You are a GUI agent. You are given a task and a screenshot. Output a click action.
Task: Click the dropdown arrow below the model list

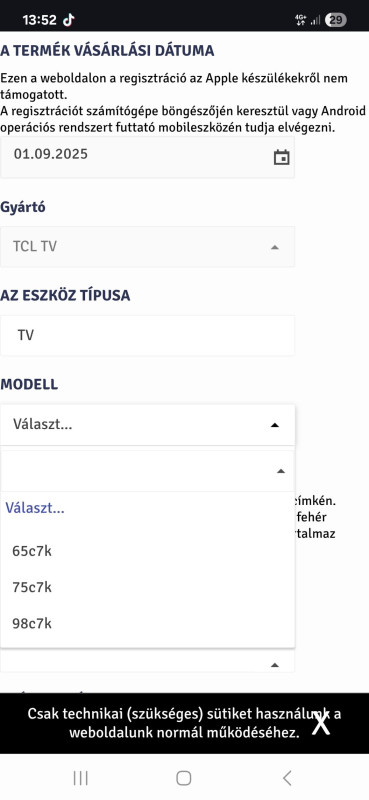tap(275, 665)
